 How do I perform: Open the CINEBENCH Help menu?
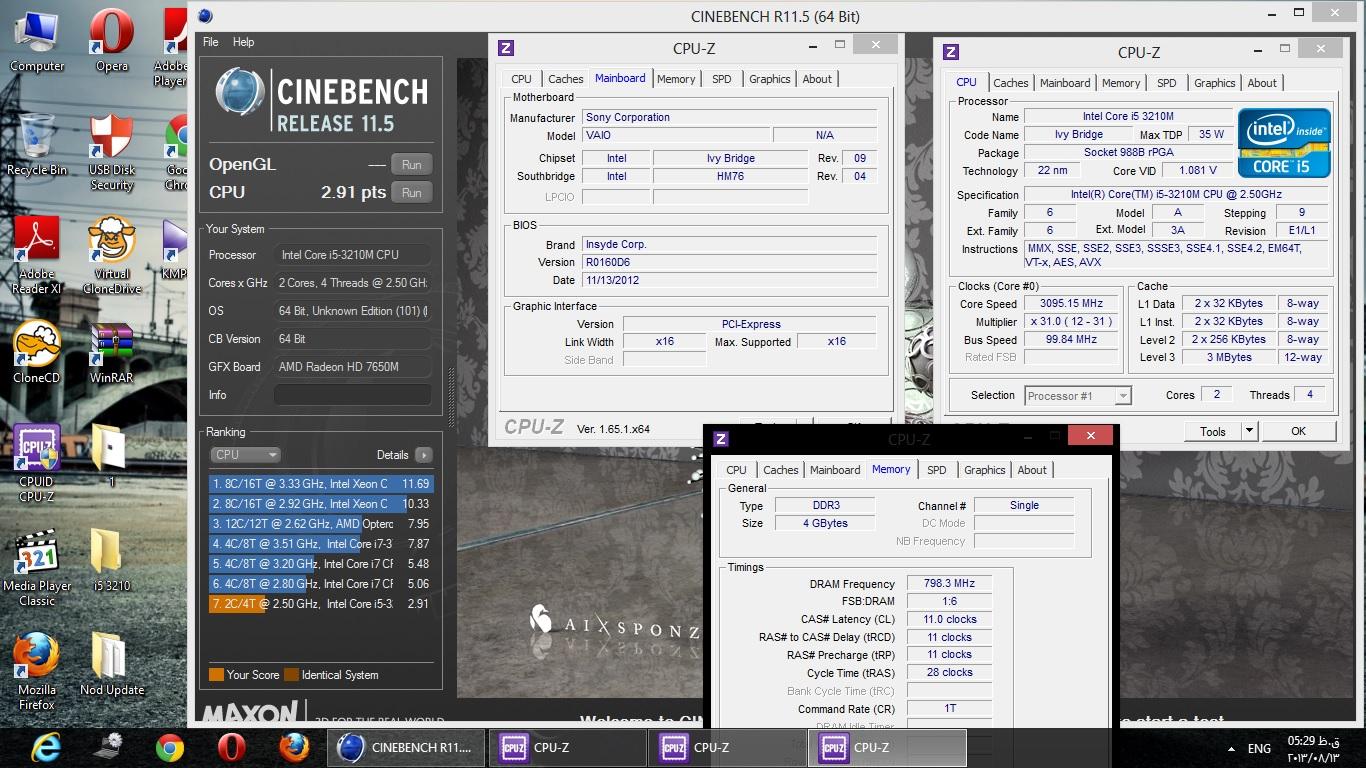[x=243, y=42]
